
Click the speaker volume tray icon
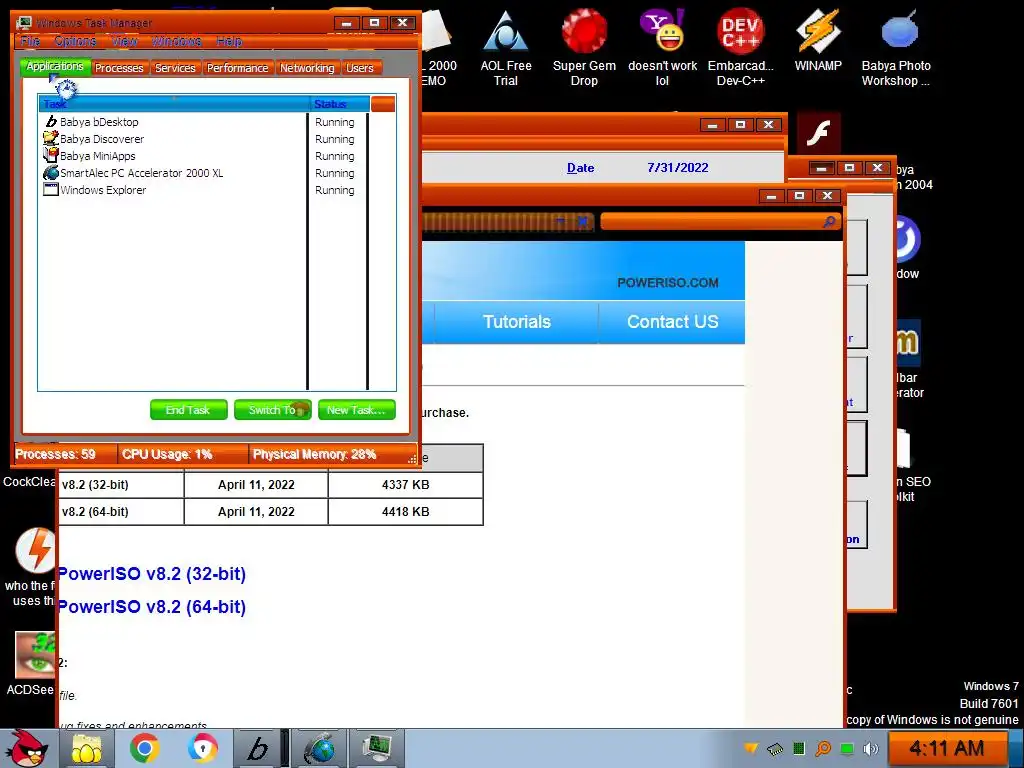(x=870, y=748)
